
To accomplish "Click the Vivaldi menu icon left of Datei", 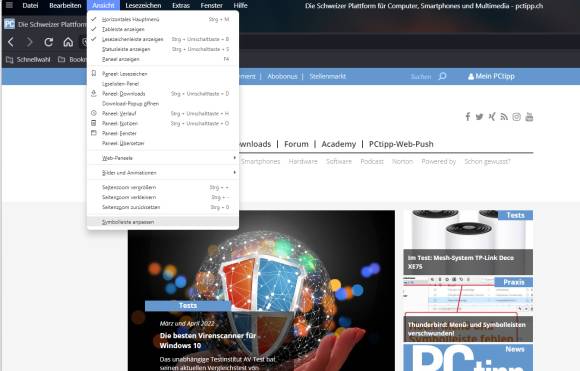I will (x=10, y=5).
